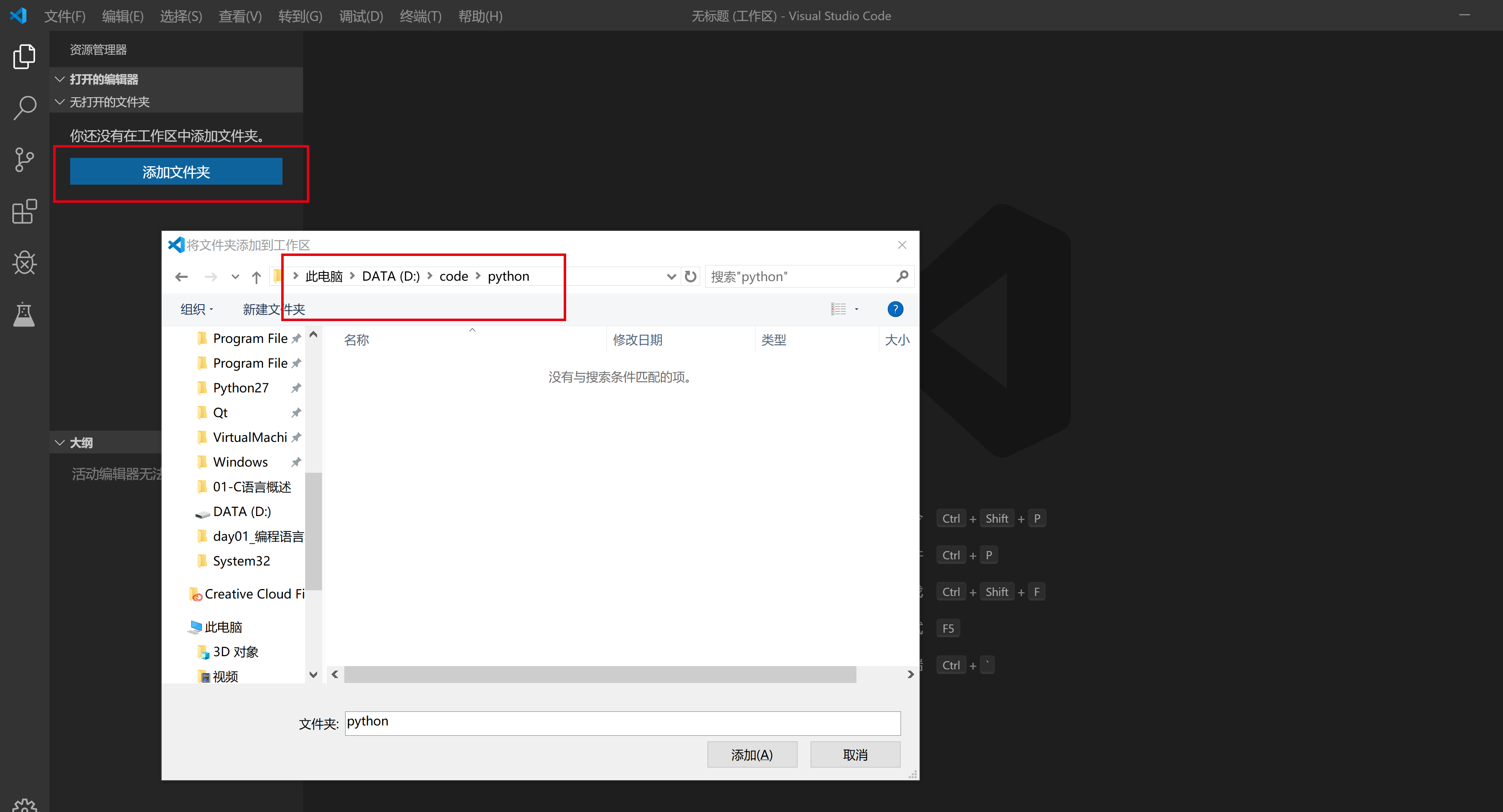
Task: Click the tree pane scroll down arrow
Action: click(x=313, y=675)
